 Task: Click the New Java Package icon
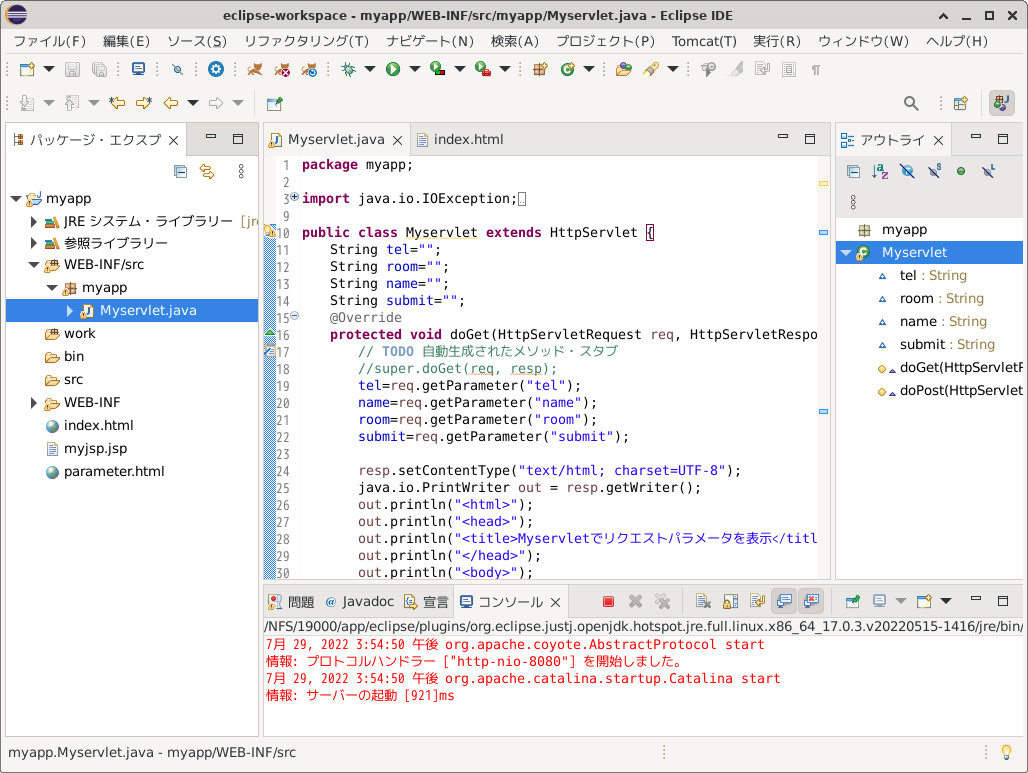[x=540, y=69]
